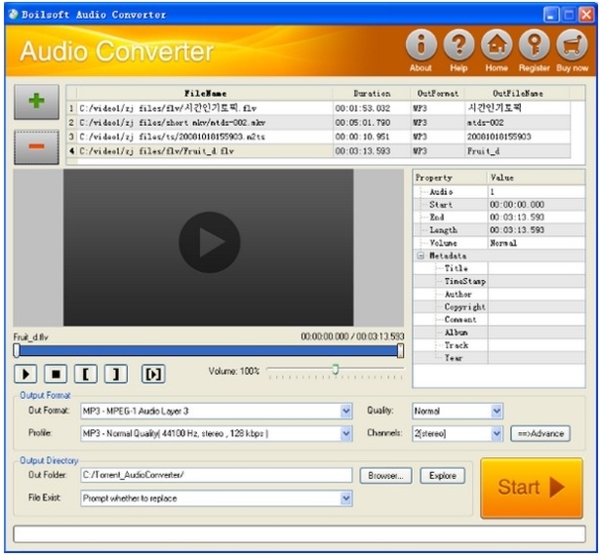Click the Author metadata row
This screenshot has width=600, height=555.
(499, 294)
